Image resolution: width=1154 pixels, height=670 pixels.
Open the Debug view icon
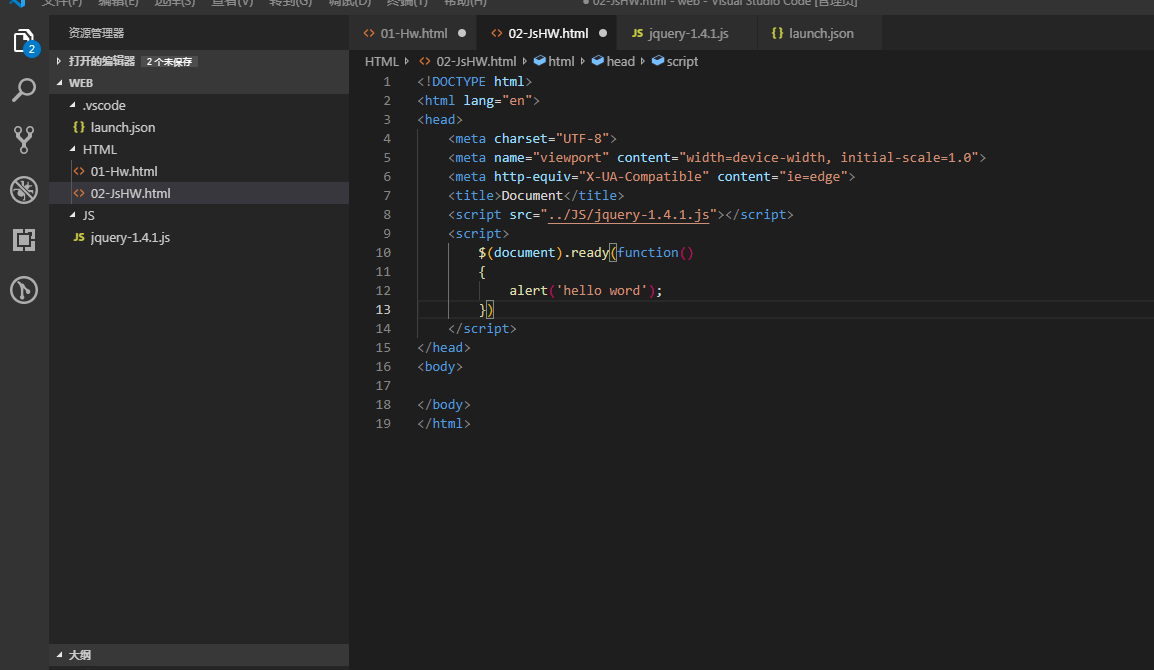(x=24, y=190)
